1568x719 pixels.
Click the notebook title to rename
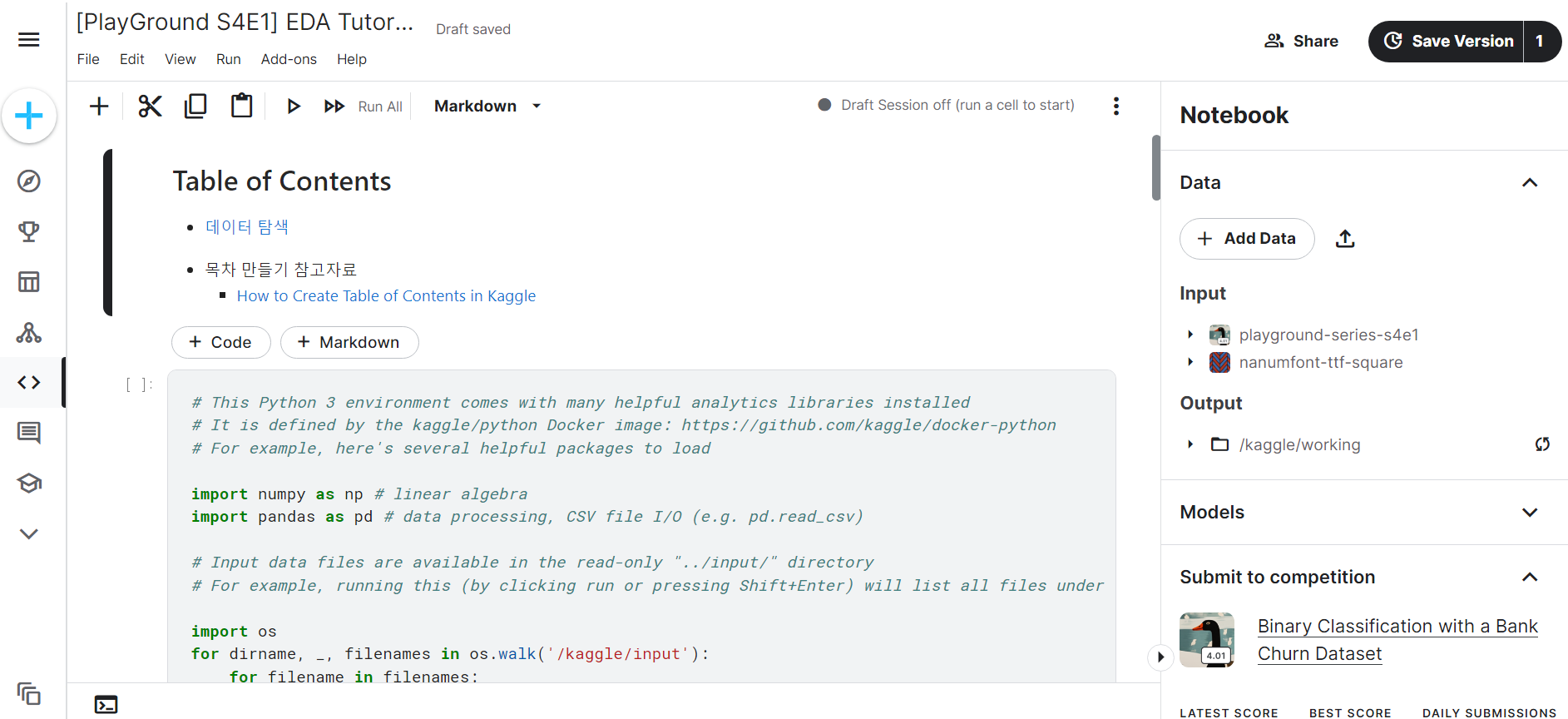245,22
